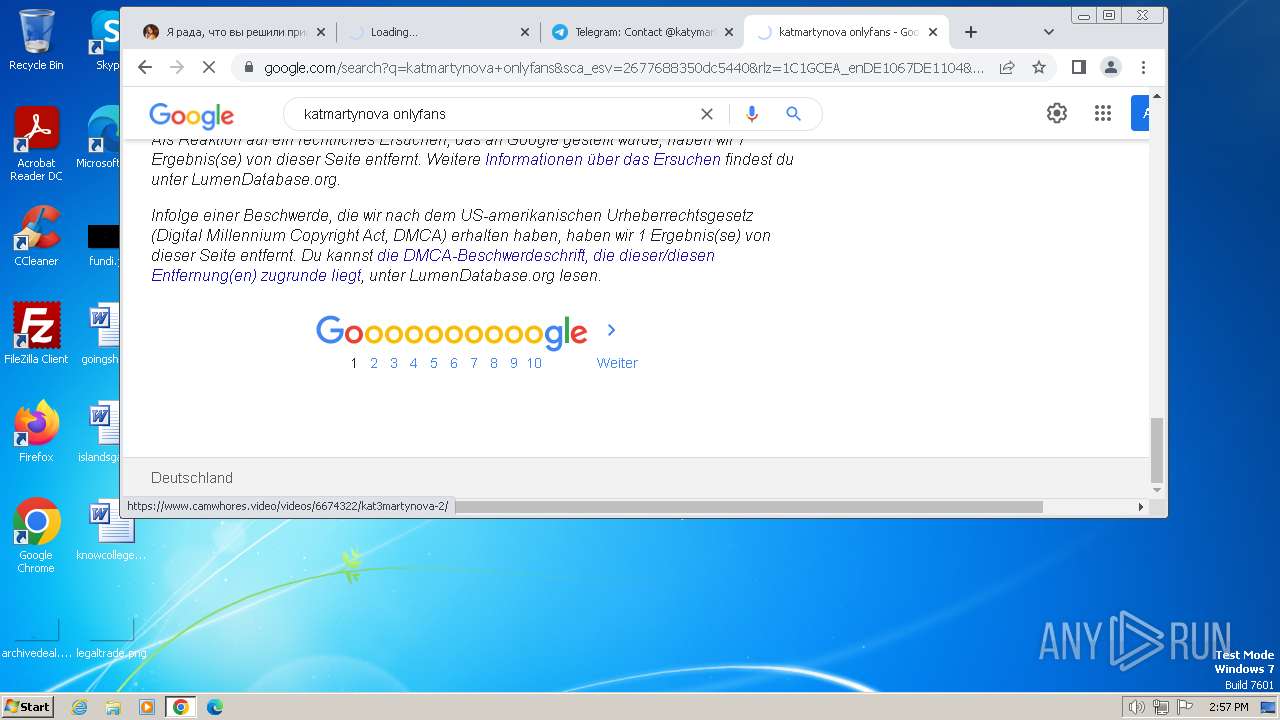The width and height of the screenshot is (1280, 720).
Task: Click the horizontal scrollbar right arrow
Action: point(1141,507)
